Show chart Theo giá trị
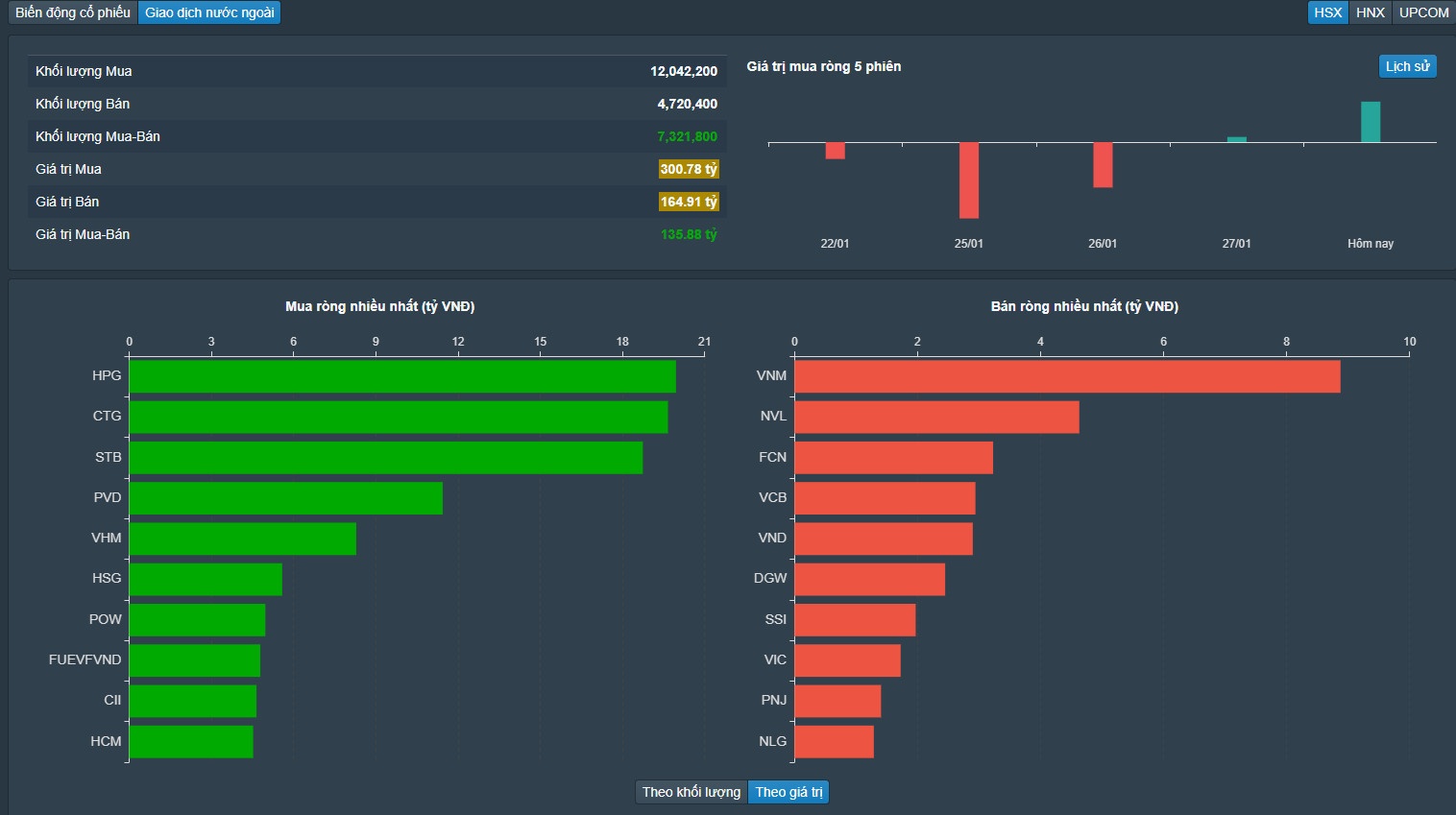Image resolution: width=1456 pixels, height=815 pixels. [789, 792]
